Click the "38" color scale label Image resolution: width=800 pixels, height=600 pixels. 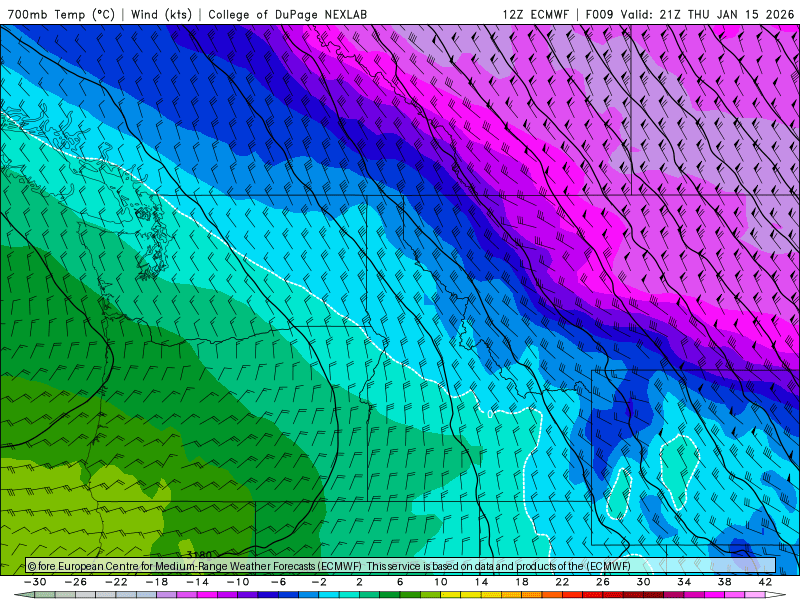pyautogui.click(x=724, y=582)
